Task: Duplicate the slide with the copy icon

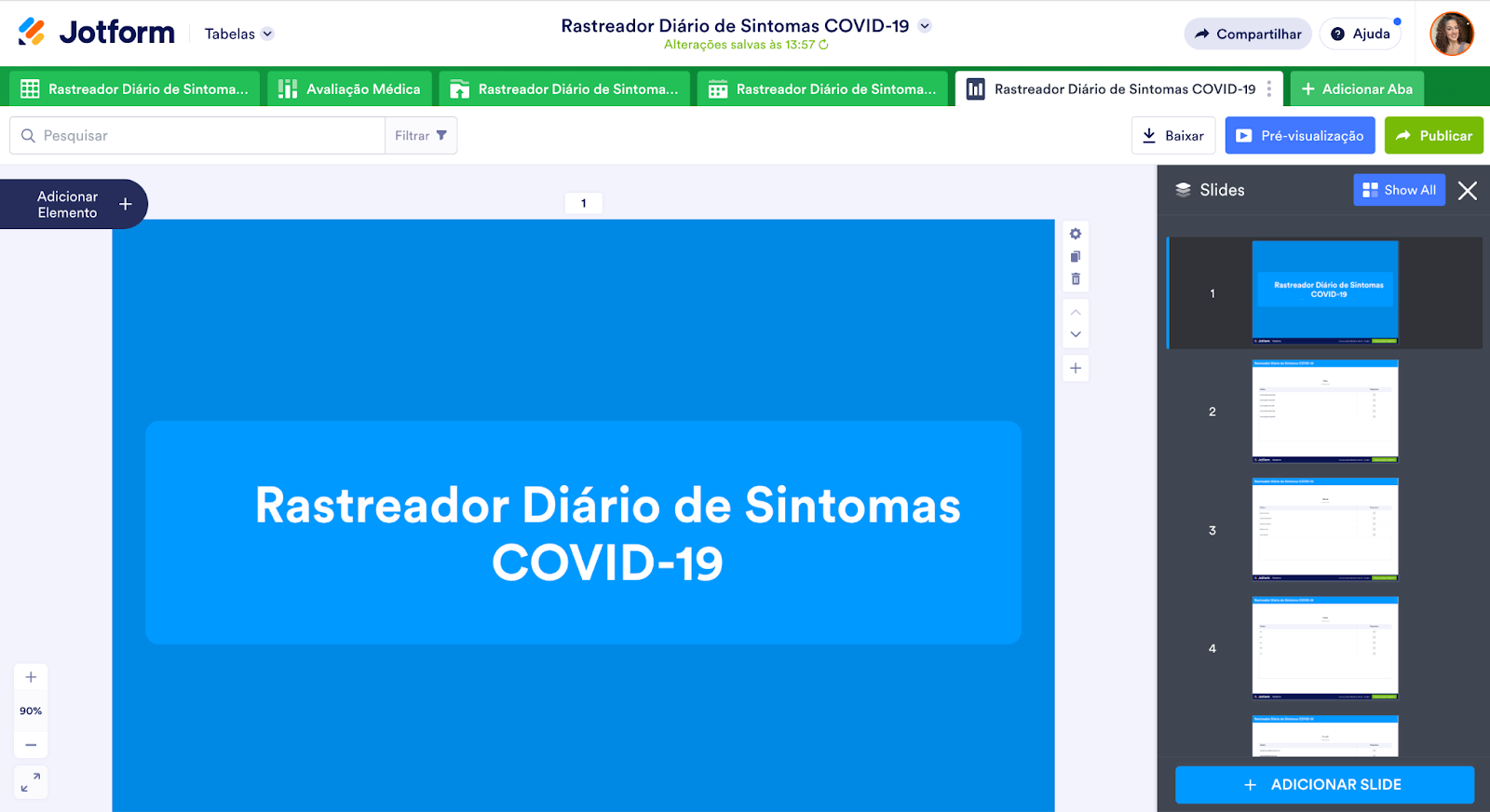Action: 1076,256
